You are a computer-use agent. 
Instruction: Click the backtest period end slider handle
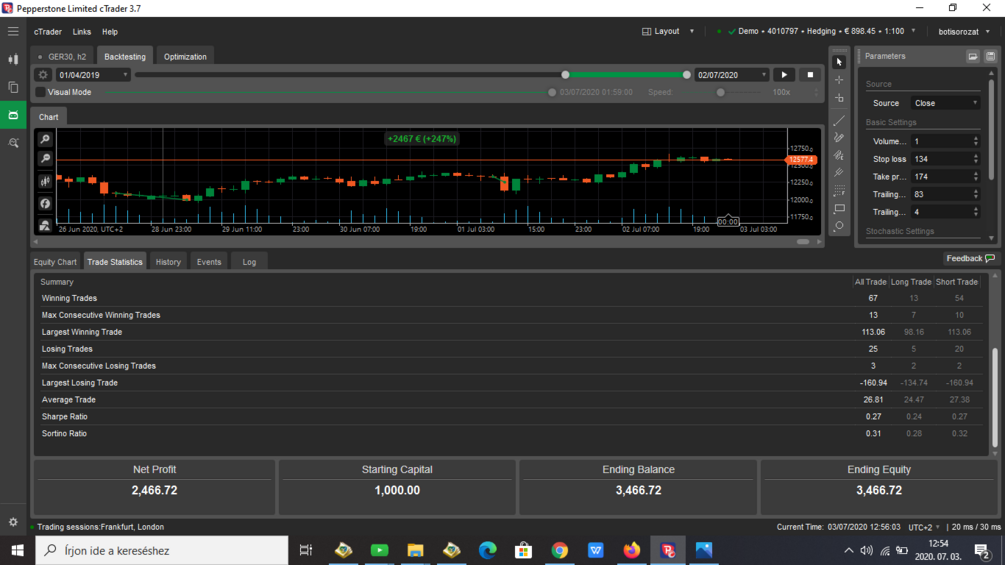click(686, 75)
